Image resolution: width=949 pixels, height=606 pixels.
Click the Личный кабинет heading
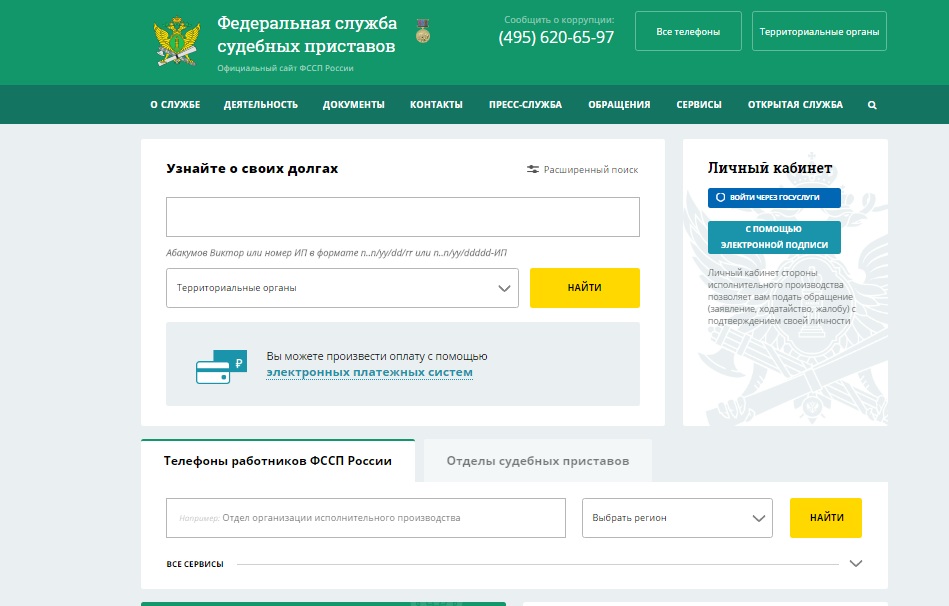point(770,168)
